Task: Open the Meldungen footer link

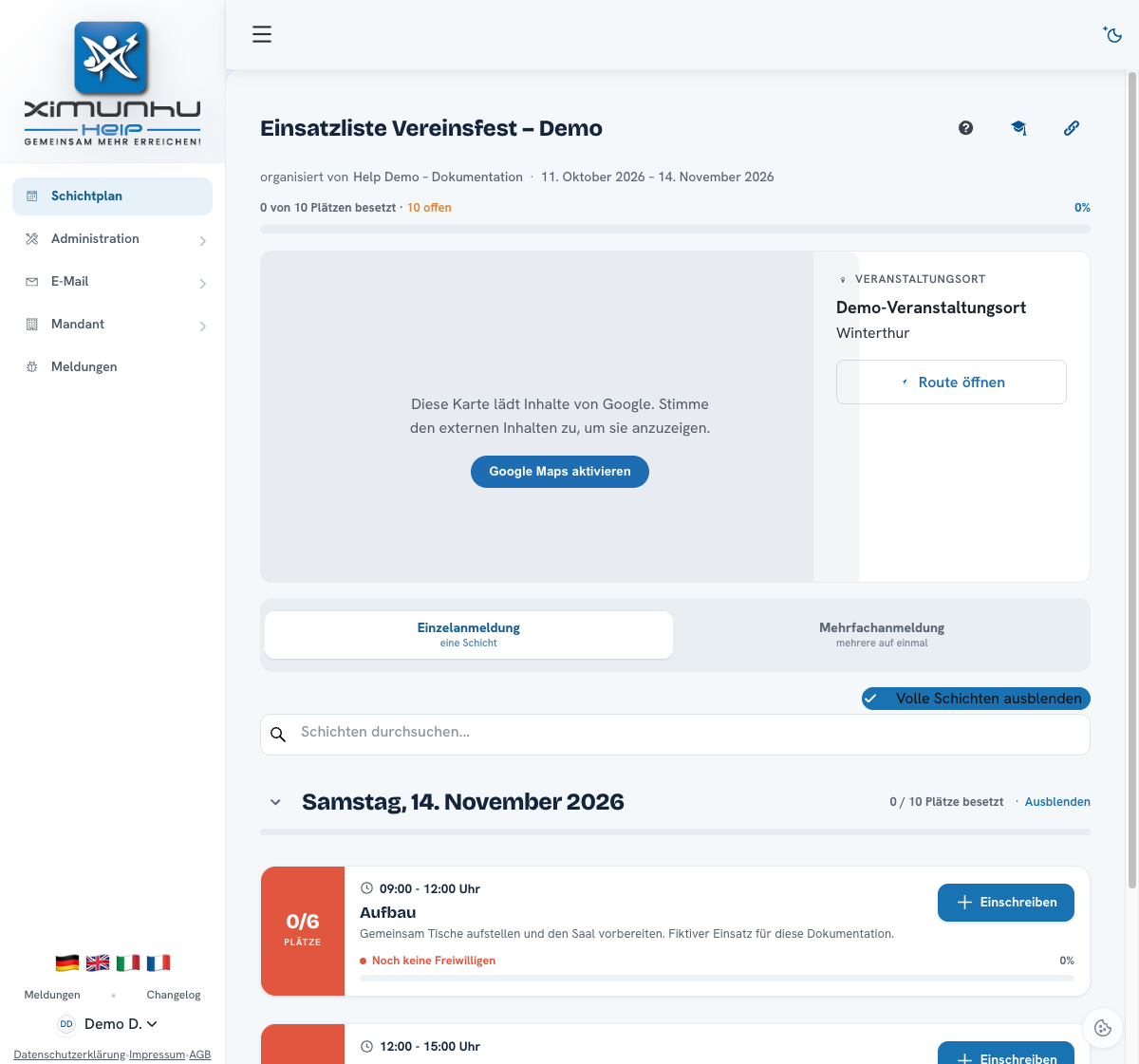Action: click(x=52, y=995)
